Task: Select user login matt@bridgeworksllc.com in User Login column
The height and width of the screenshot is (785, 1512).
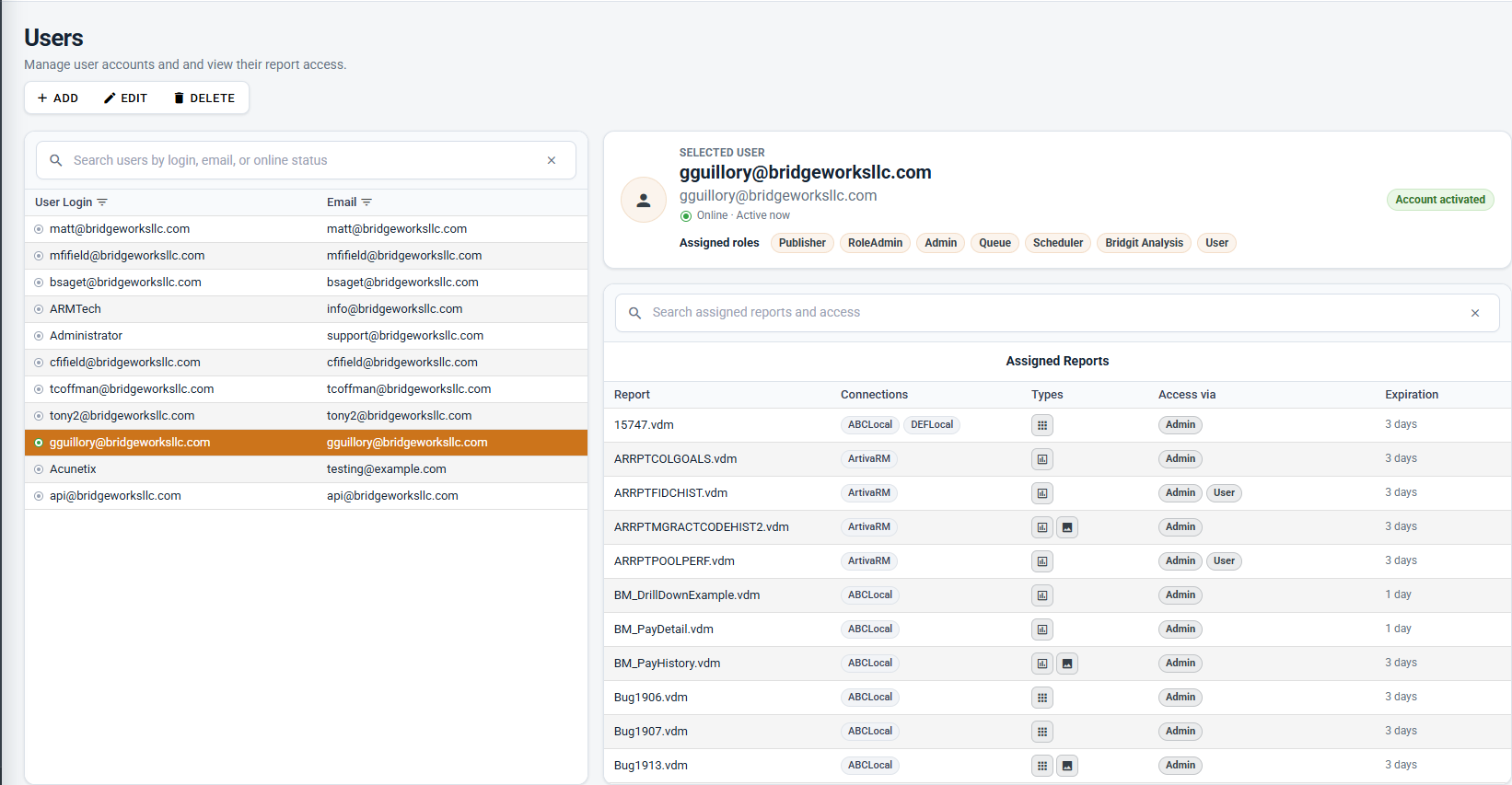Action: pos(120,229)
